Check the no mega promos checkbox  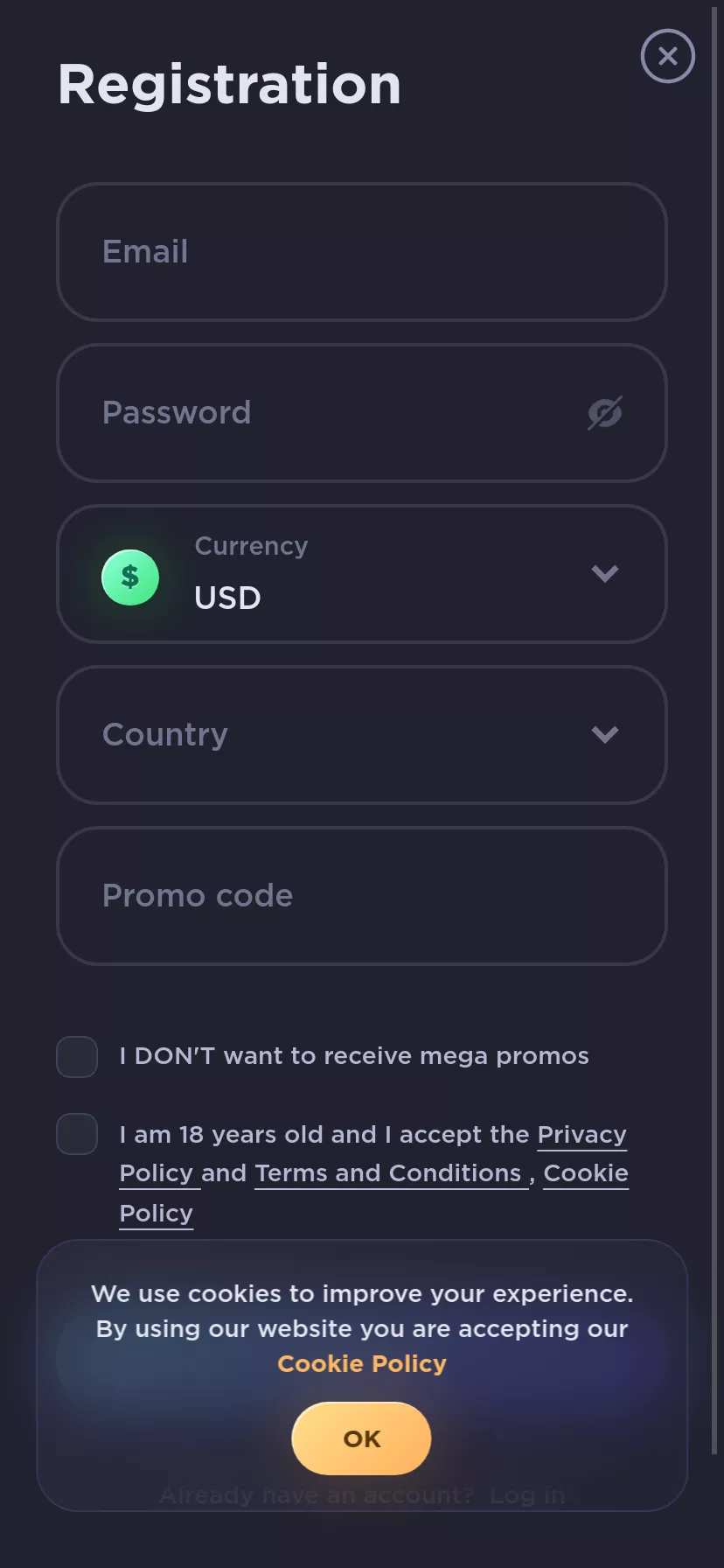pos(77,1057)
